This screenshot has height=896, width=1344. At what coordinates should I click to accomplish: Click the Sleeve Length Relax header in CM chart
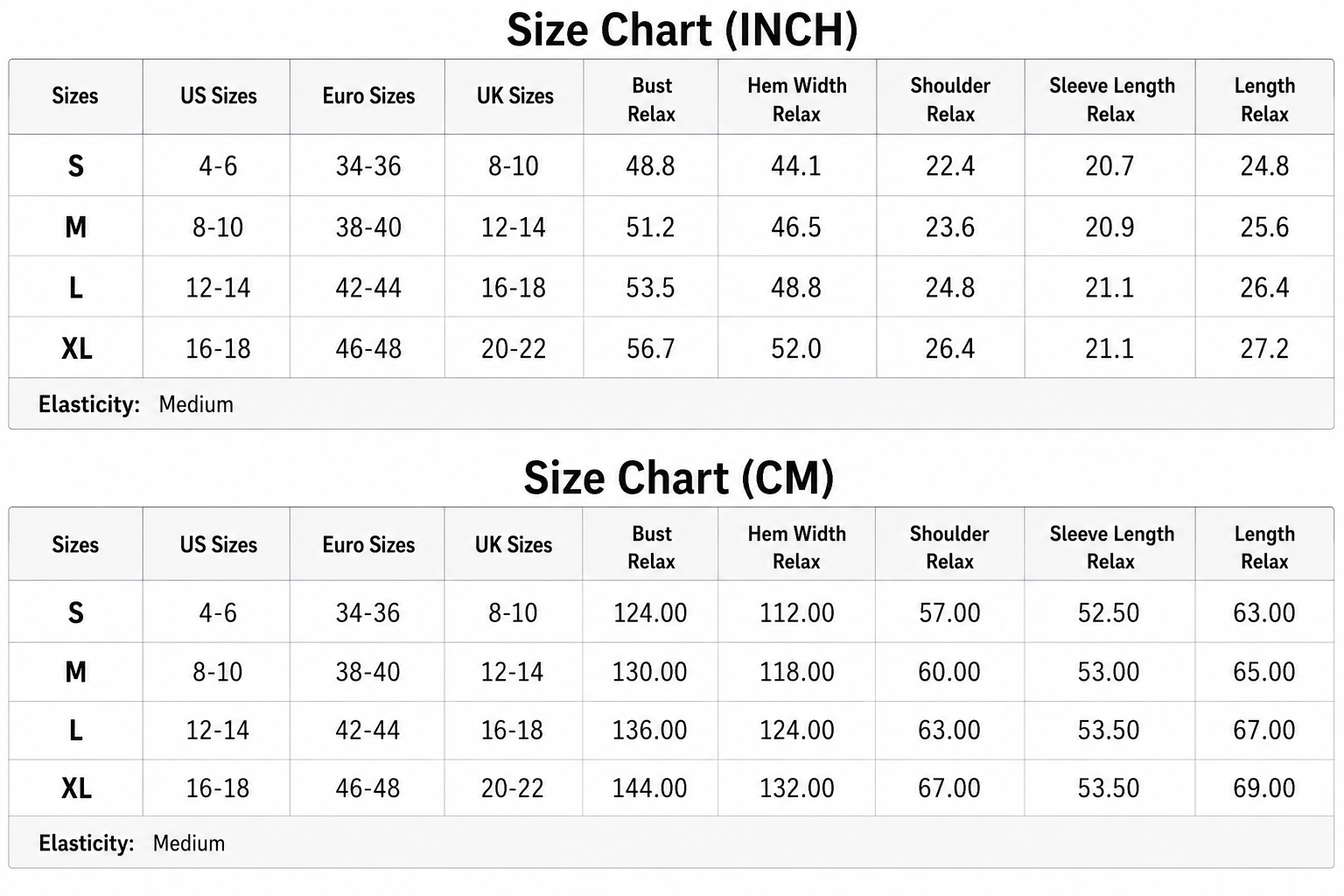tap(1111, 548)
